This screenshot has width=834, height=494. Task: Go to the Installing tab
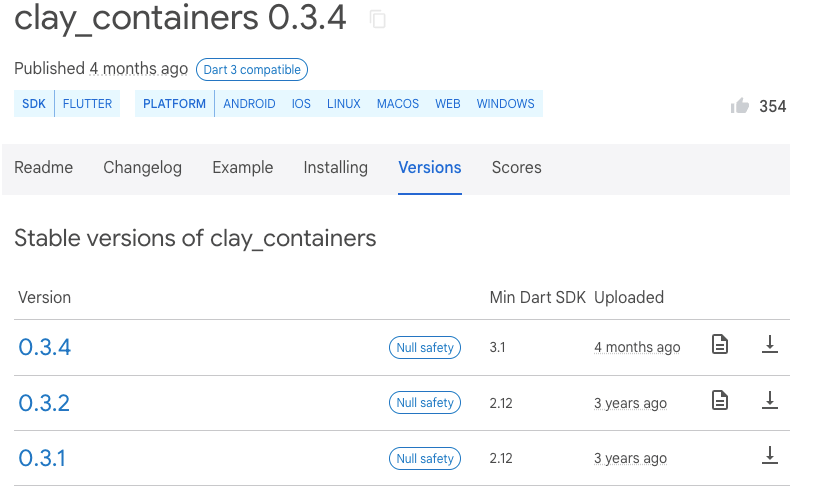click(x=336, y=168)
